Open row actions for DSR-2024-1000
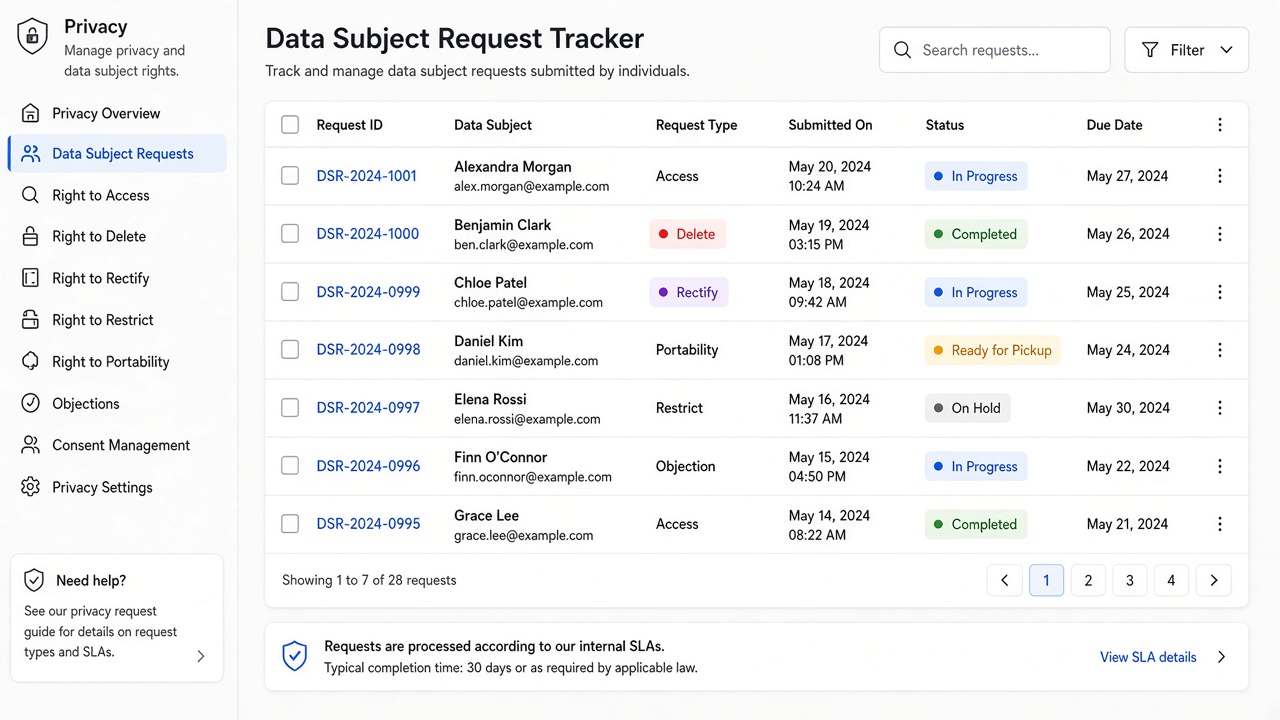Image resolution: width=1280 pixels, height=720 pixels. (1220, 234)
